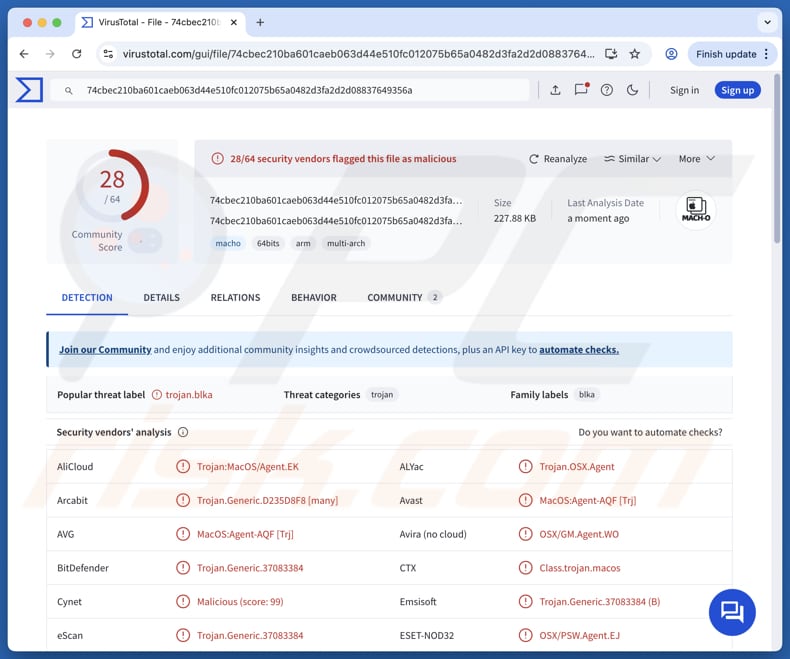The width and height of the screenshot is (790, 659).
Task: Toggle dark mode moon icon
Action: (632, 90)
